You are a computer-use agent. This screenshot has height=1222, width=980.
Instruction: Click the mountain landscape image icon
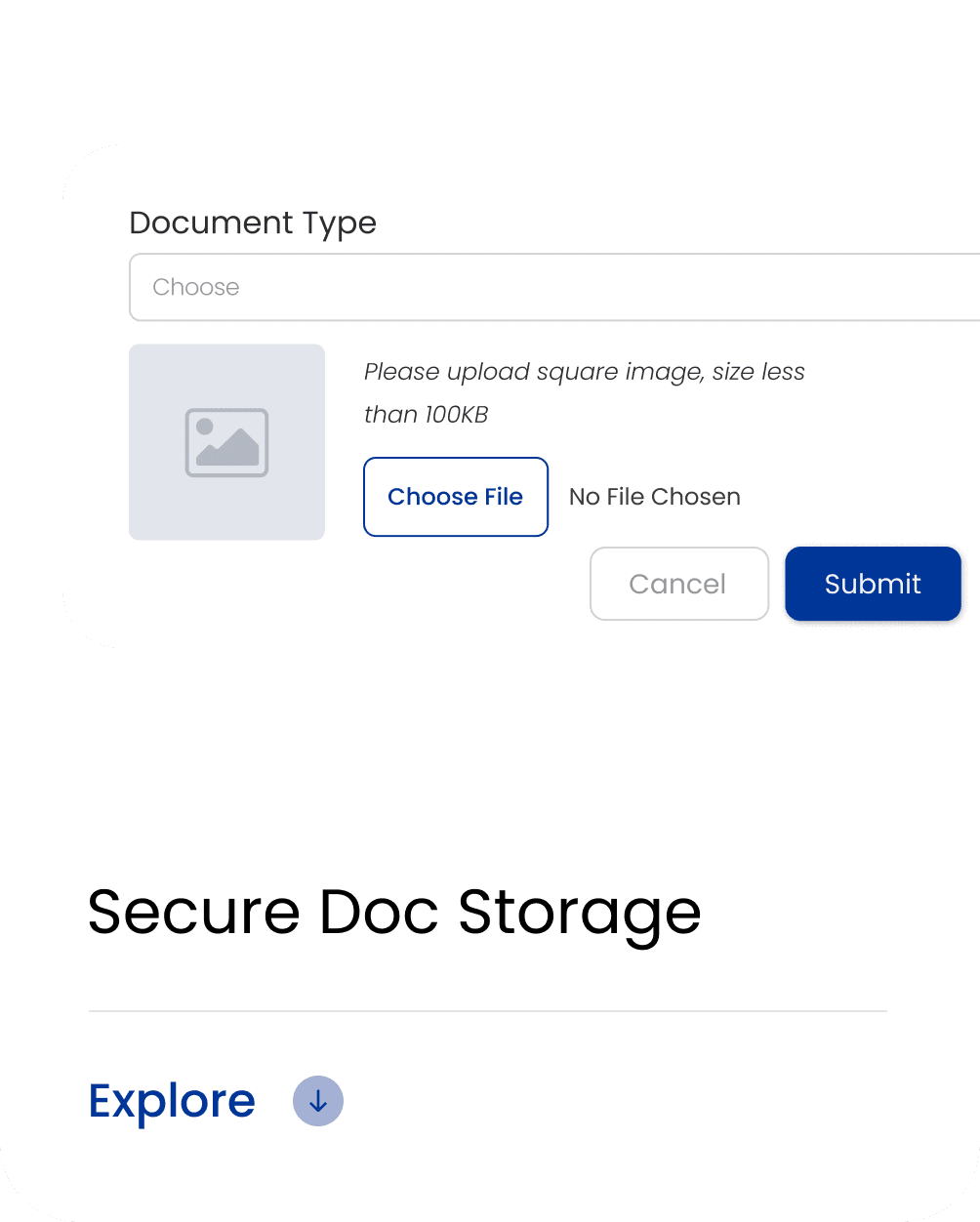pos(226,442)
